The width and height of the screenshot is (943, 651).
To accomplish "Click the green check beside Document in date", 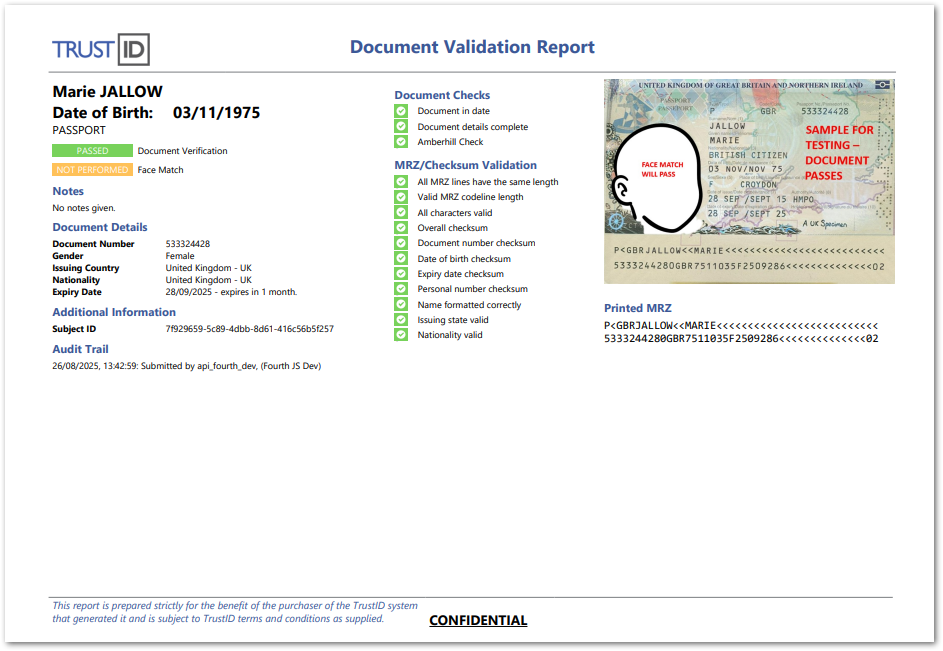I will [x=401, y=111].
